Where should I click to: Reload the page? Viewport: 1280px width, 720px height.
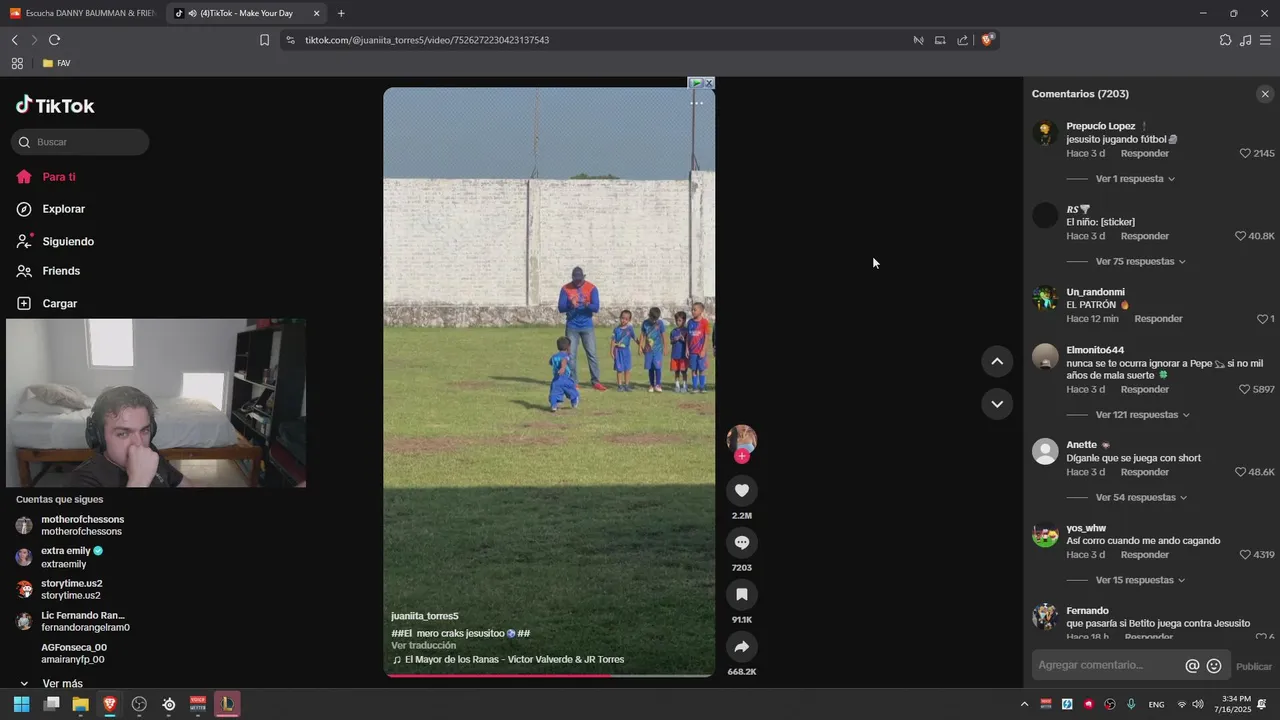click(x=54, y=40)
